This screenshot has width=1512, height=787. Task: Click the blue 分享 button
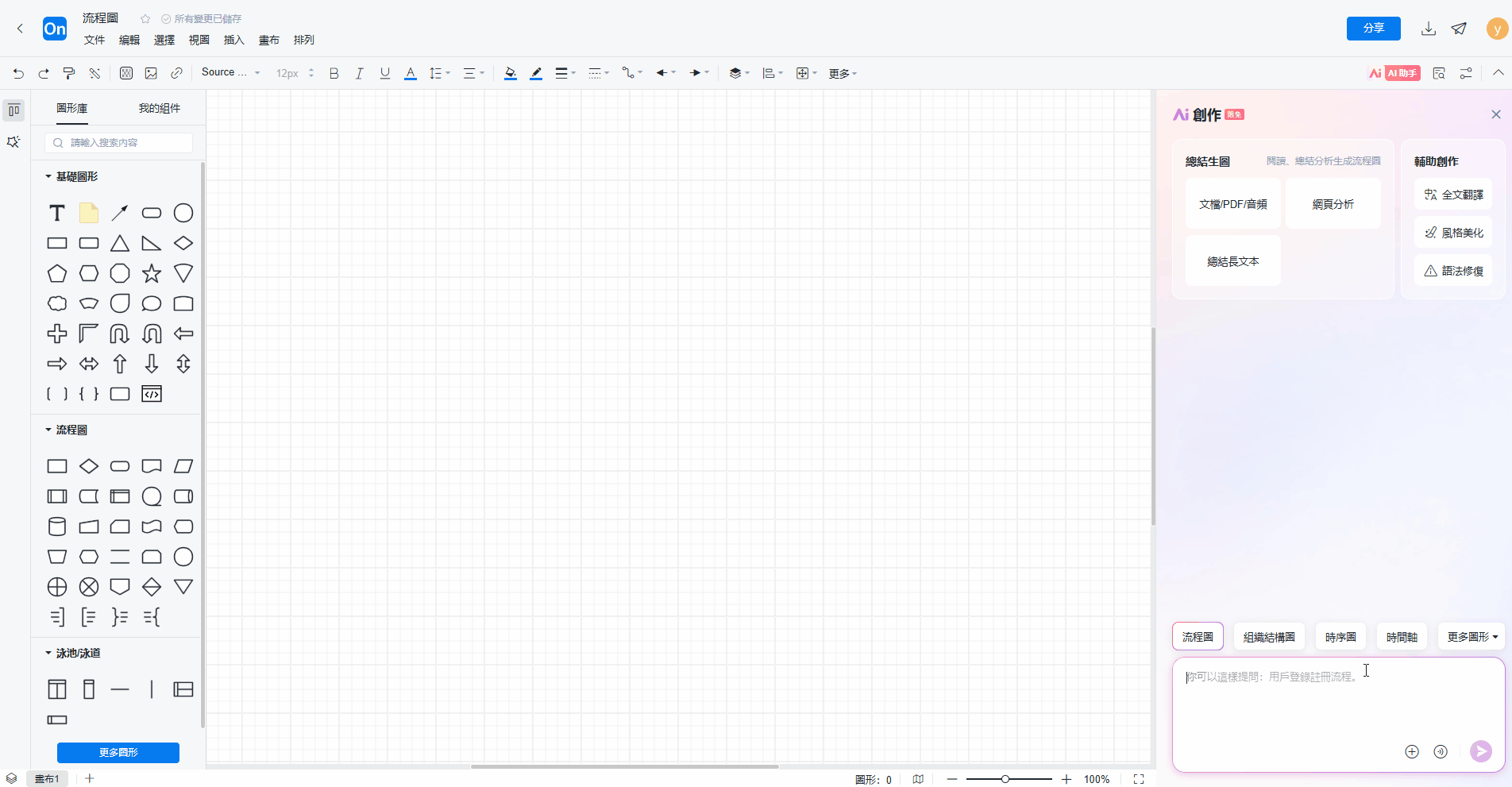1373,29
